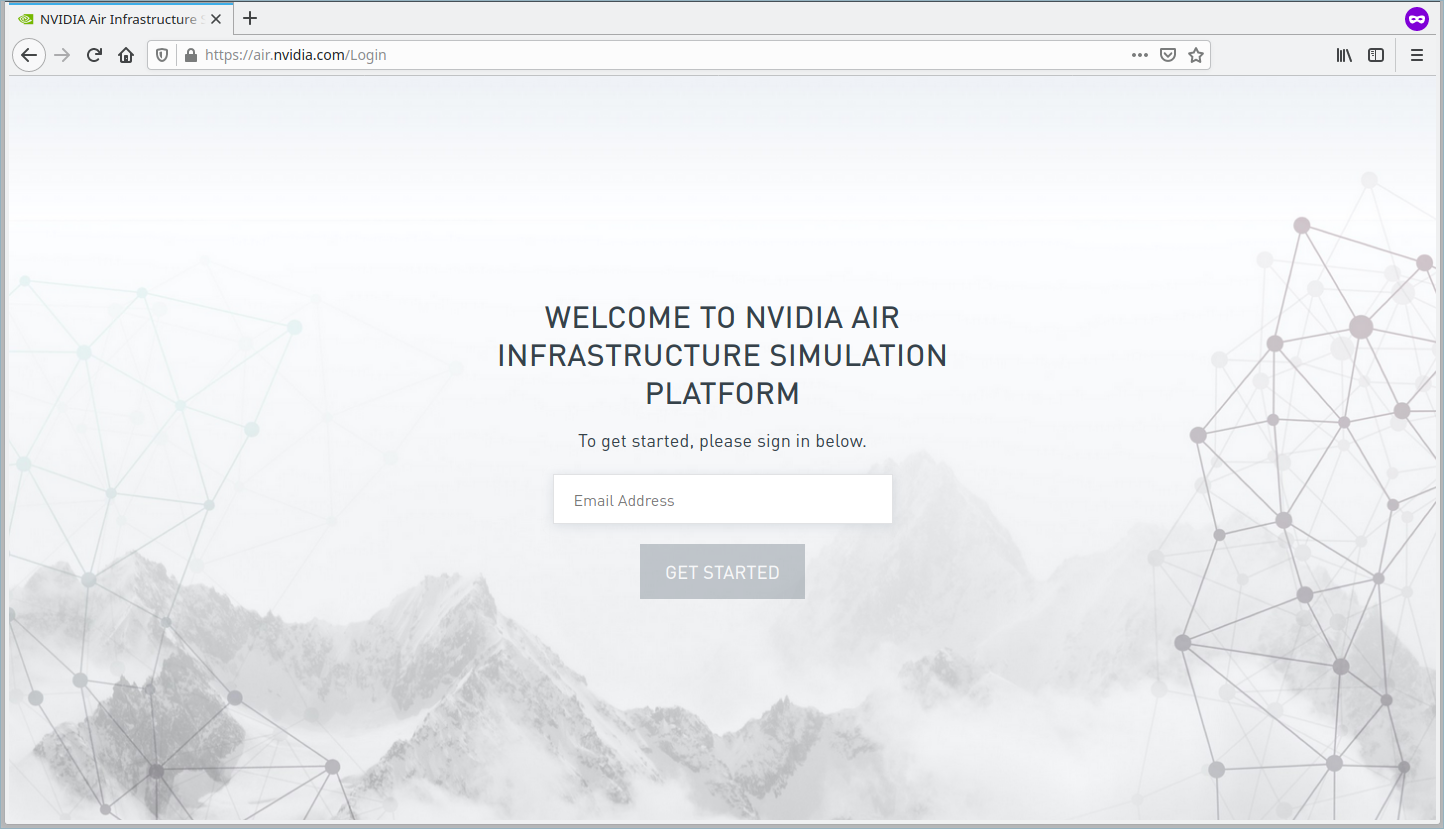Viewport: 1444px width, 829px height.
Task: Open page actions ellipsis menu
Action: click(x=1139, y=55)
